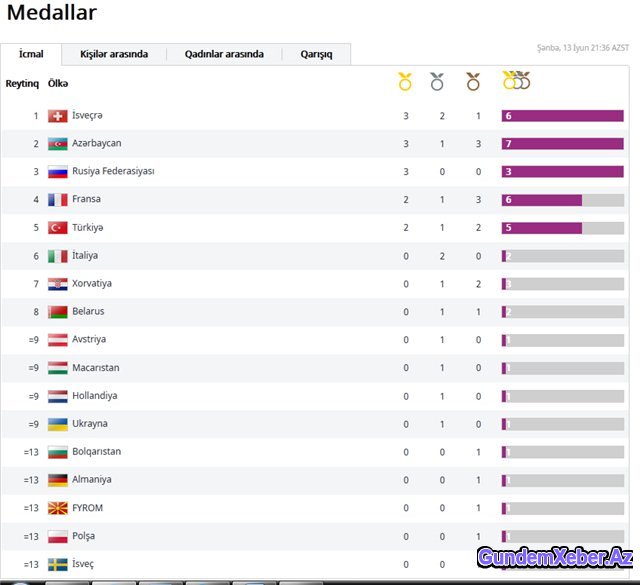Image resolution: width=640 pixels, height=585 pixels.
Task: Click the bronze medal column icon
Action: click(x=473, y=82)
